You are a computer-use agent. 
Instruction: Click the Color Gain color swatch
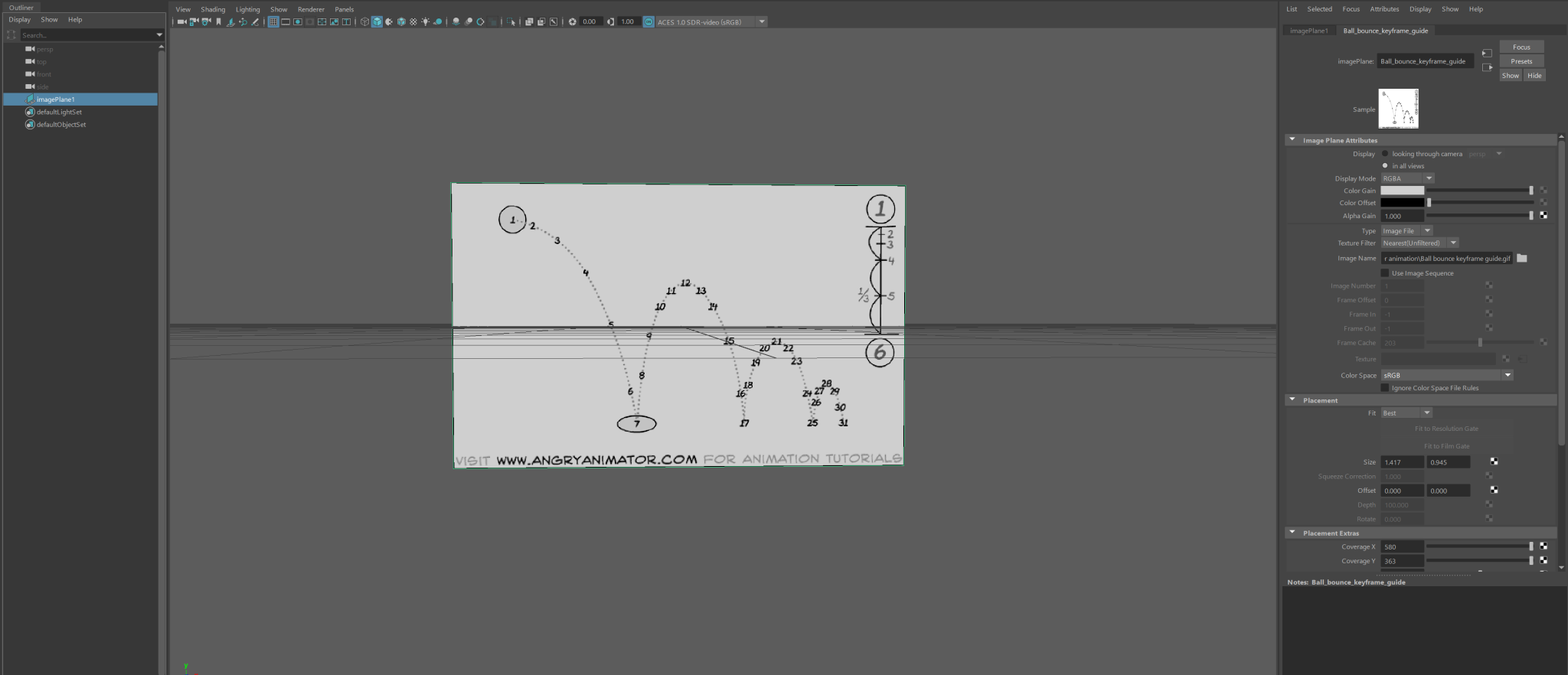pos(1402,191)
